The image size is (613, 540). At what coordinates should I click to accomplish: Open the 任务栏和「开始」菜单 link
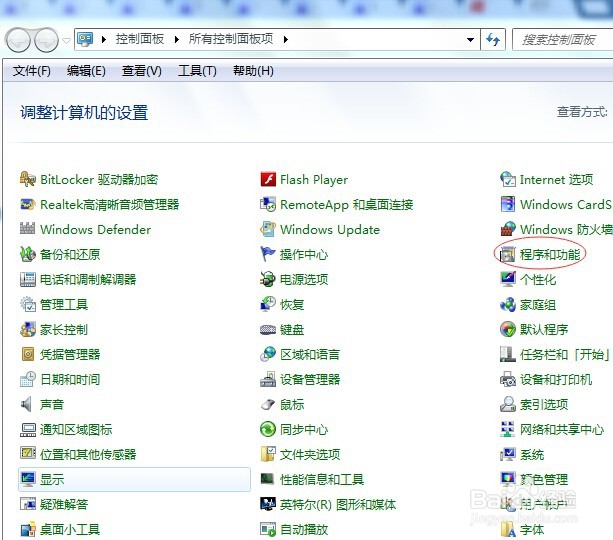pos(565,354)
